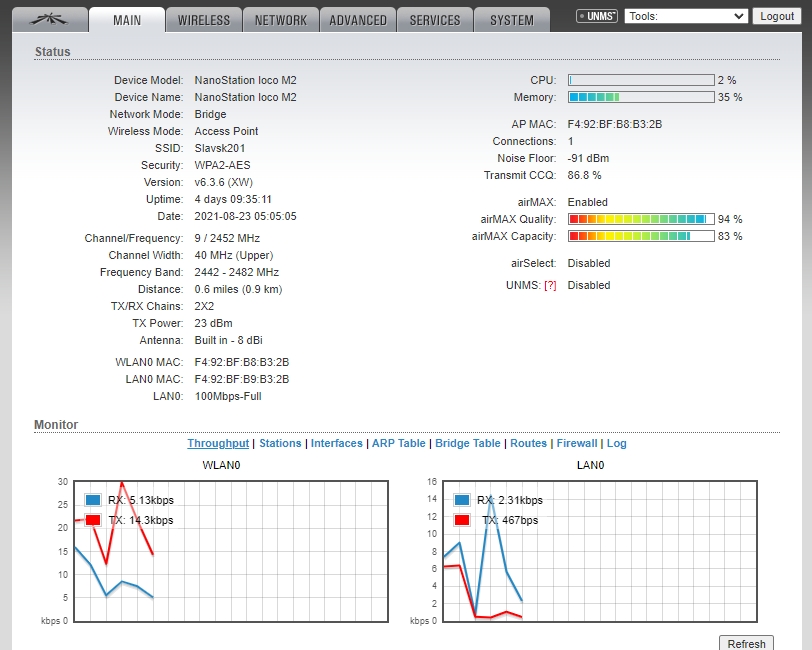This screenshot has width=812, height=650.
Task: Click the WLAN0 MAC address value
Action: pos(242,362)
